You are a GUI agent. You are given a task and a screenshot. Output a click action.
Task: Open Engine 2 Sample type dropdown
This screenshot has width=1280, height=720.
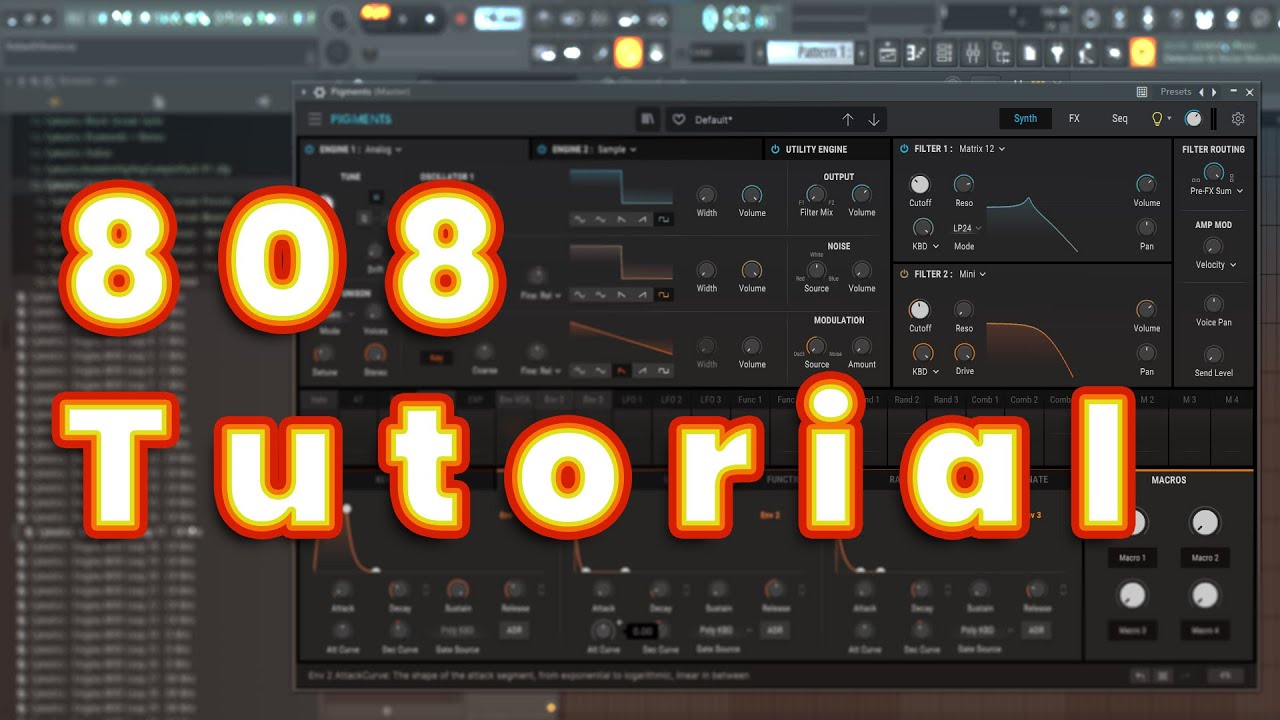click(617, 150)
